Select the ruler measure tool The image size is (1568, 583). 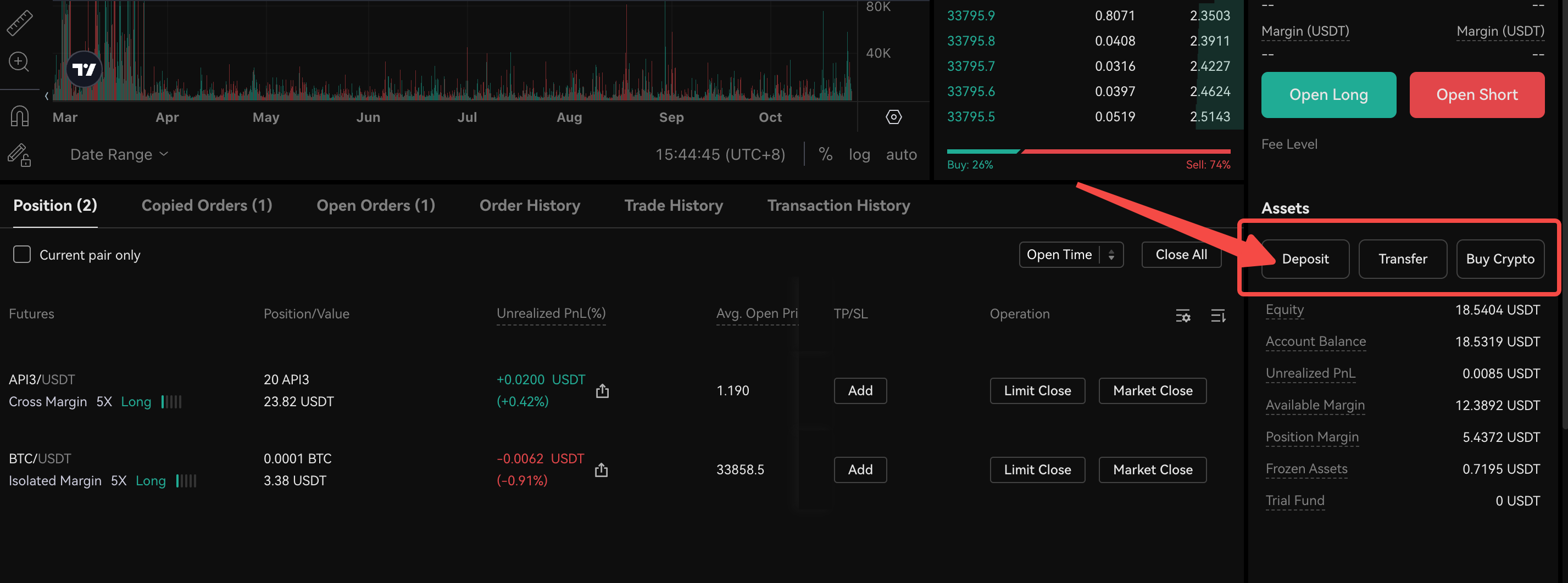[19, 23]
